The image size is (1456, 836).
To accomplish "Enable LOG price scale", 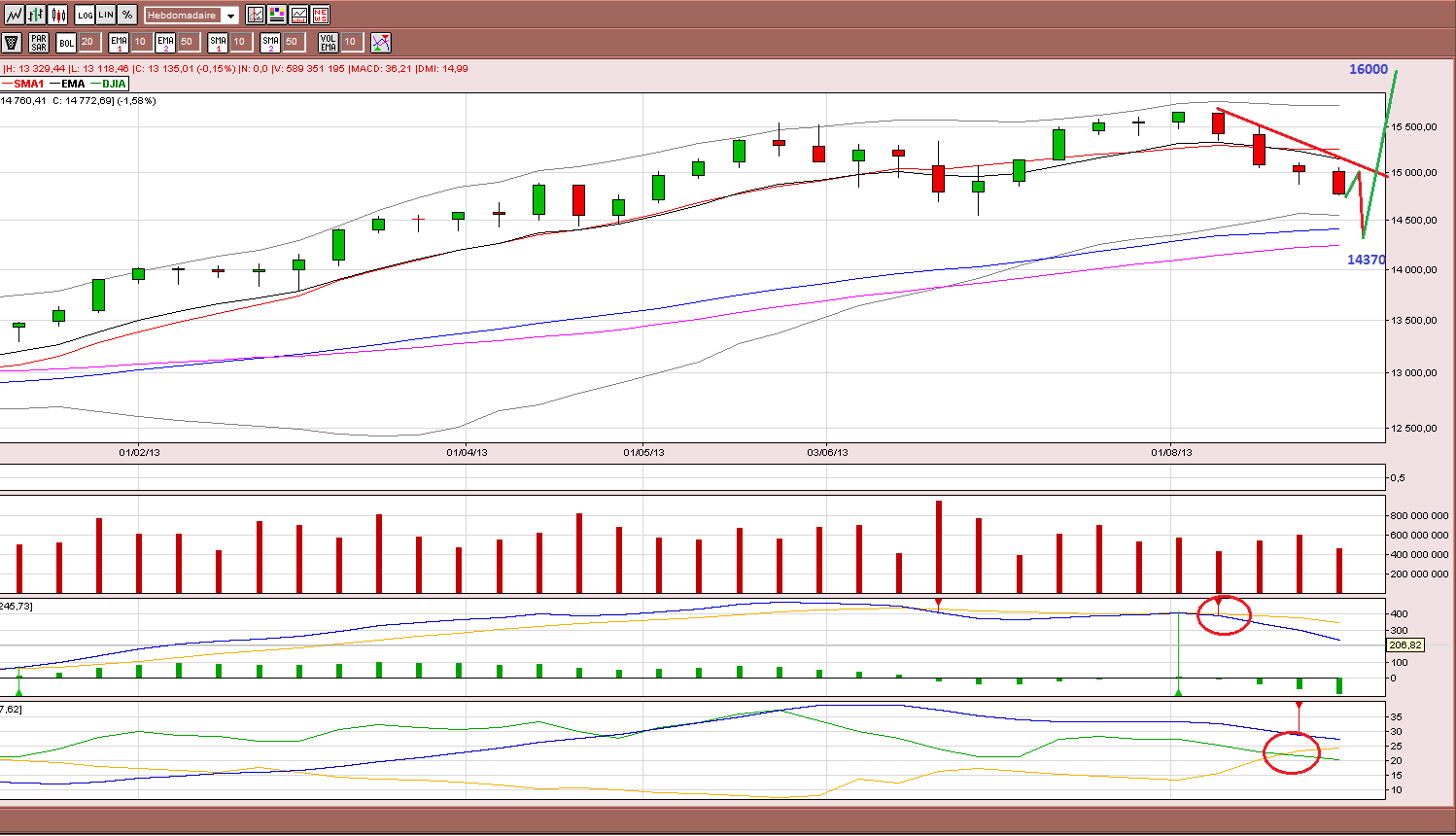I will (x=86, y=16).
